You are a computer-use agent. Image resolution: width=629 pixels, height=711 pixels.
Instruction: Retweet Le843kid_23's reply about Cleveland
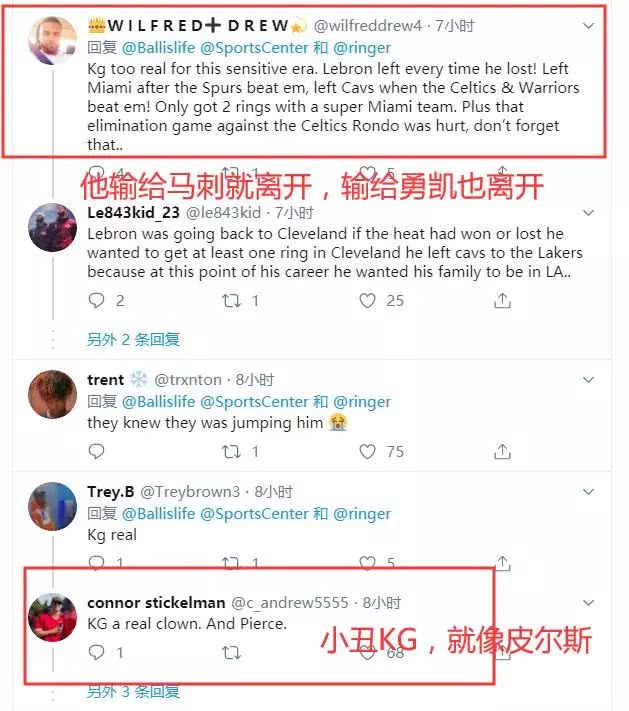coord(231,300)
